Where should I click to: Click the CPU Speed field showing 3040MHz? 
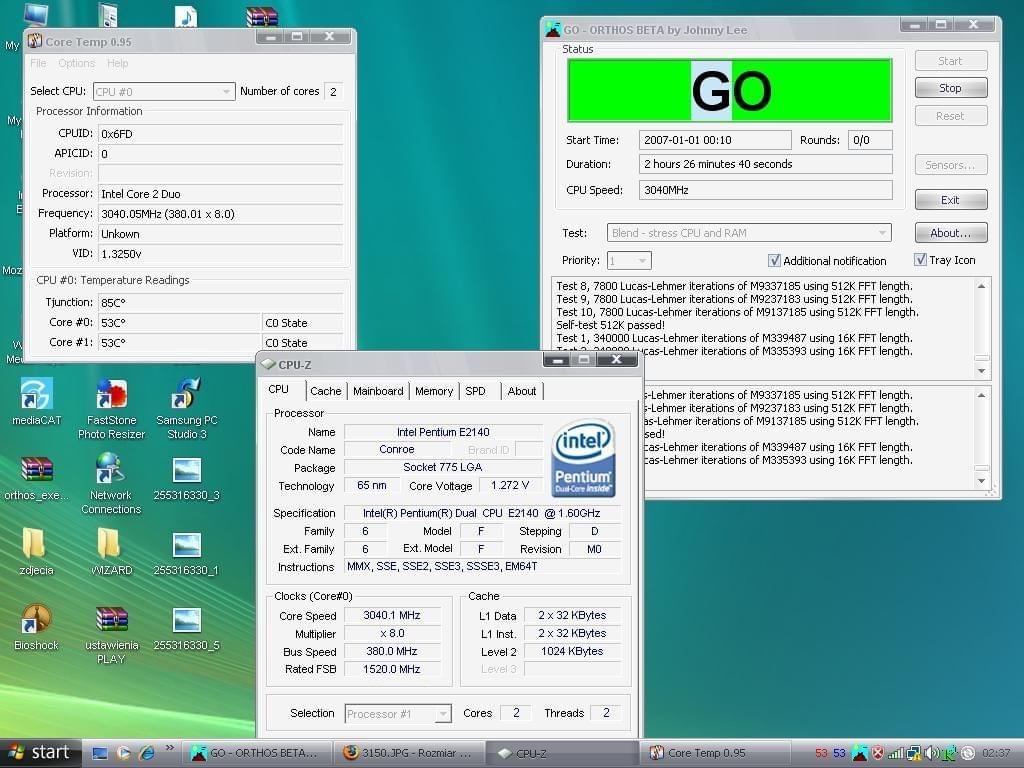(x=765, y=190)
